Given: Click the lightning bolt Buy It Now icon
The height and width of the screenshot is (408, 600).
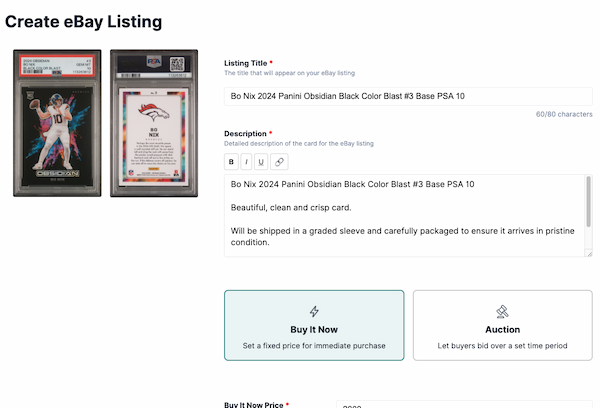Looking at the screenshot, I should pos(314,311).
